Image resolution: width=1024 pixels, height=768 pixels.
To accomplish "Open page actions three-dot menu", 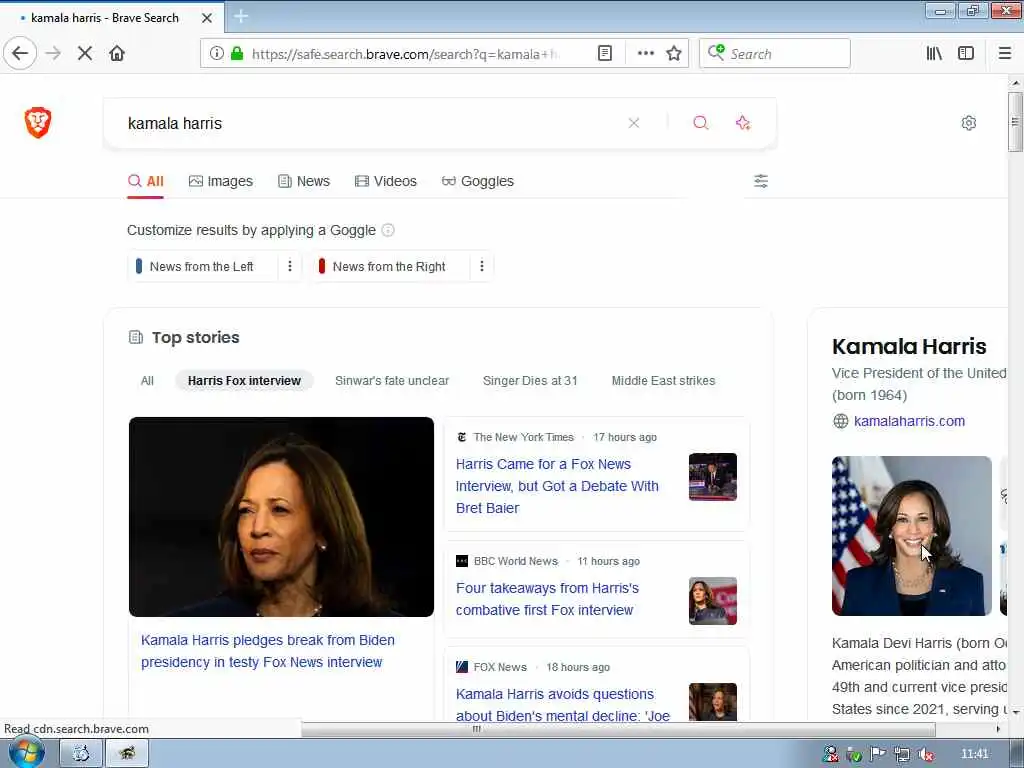I will (x=645, y=54).
